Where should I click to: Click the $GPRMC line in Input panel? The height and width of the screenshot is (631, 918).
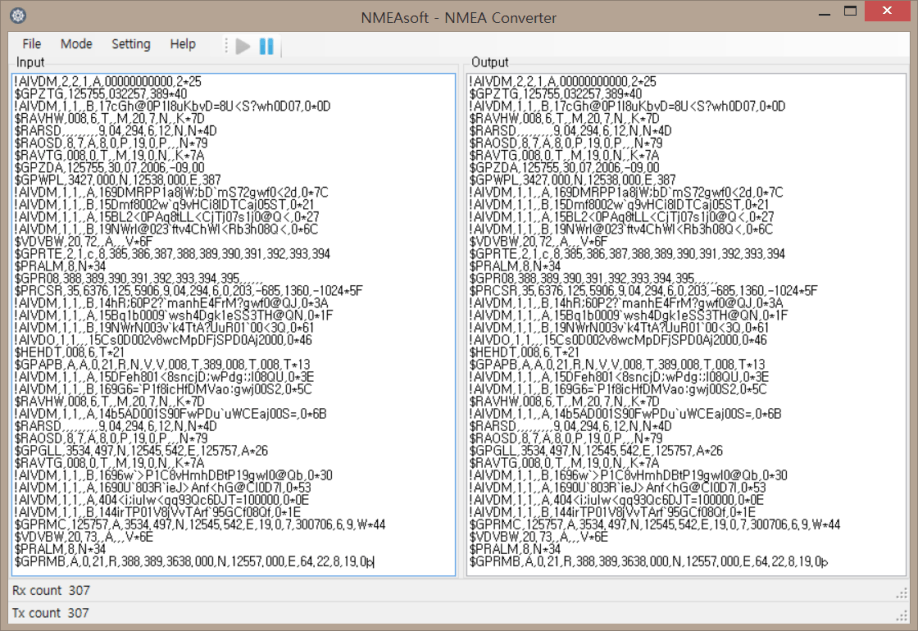[x=200, y=524]
